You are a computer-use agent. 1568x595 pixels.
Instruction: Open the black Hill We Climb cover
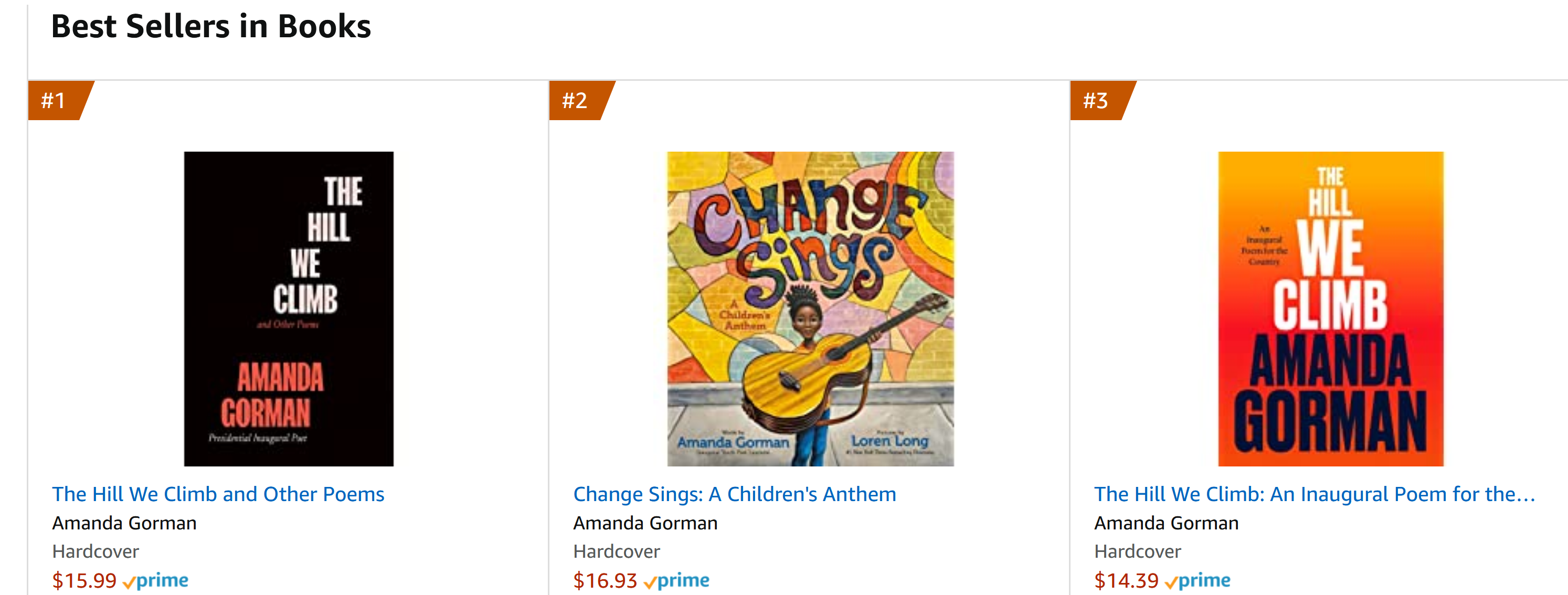(289, 309)
